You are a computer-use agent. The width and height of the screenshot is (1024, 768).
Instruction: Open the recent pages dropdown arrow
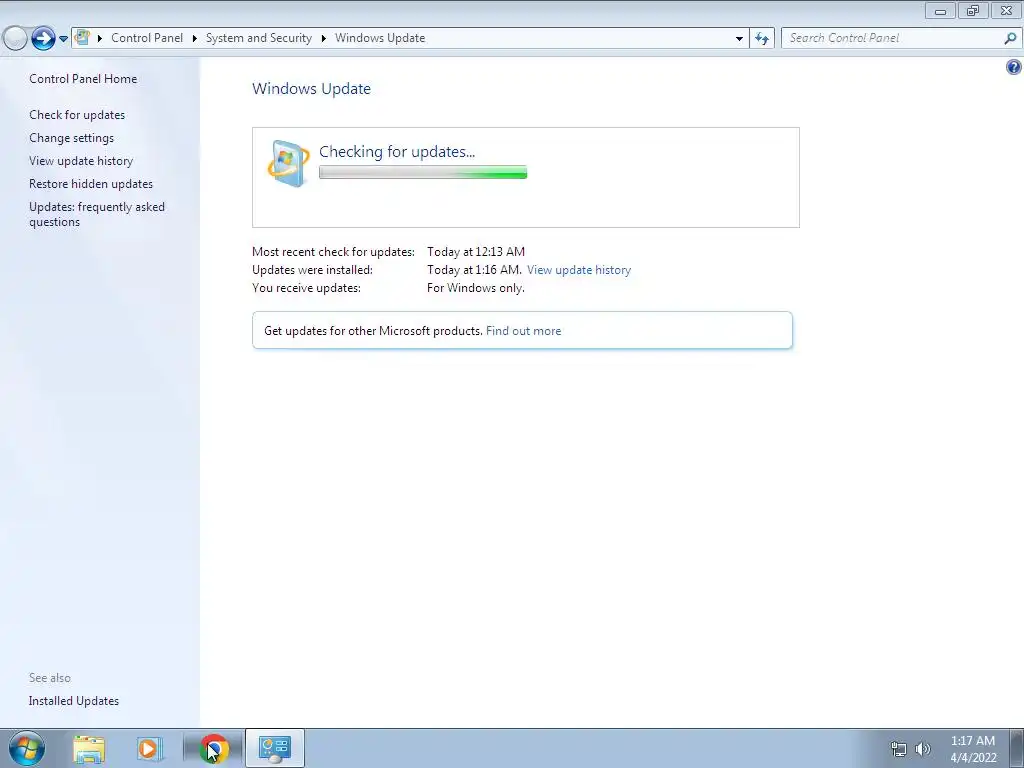pyautogui.click(x=63, y=39)
